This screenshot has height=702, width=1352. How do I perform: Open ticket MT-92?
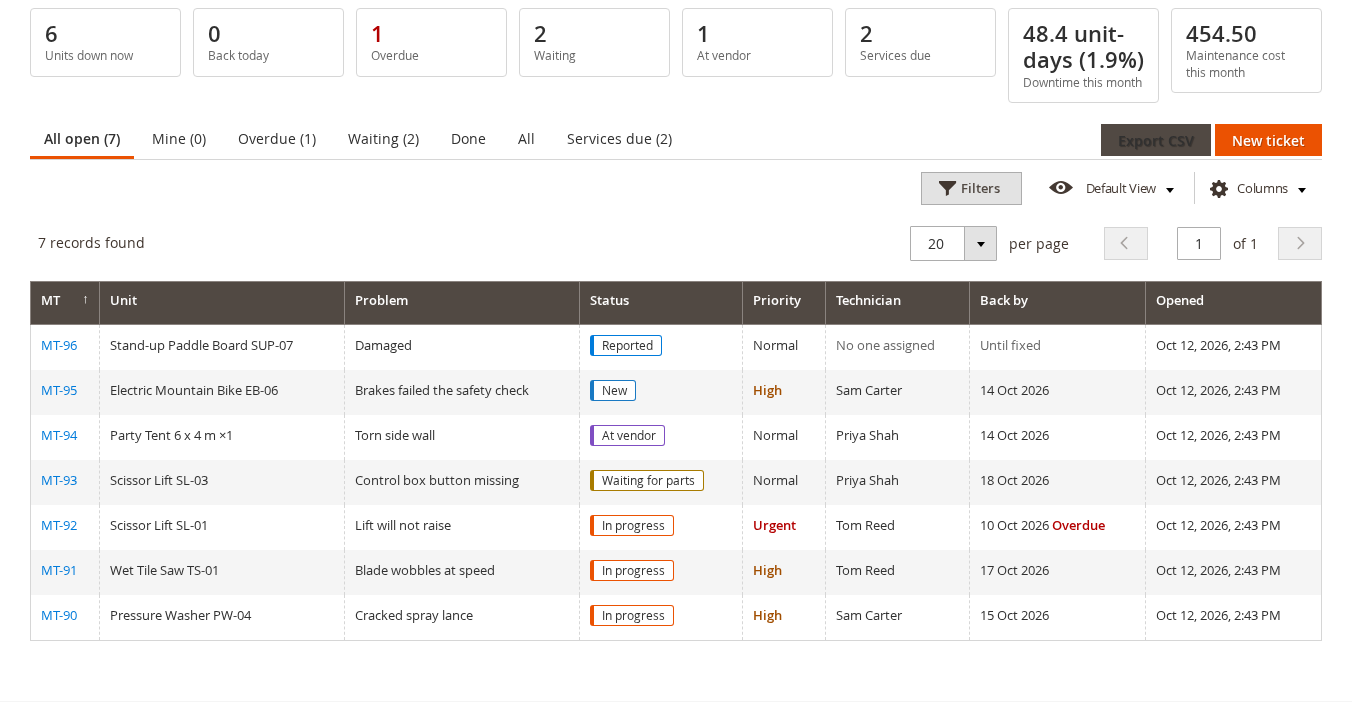click(x=59, y=525)
